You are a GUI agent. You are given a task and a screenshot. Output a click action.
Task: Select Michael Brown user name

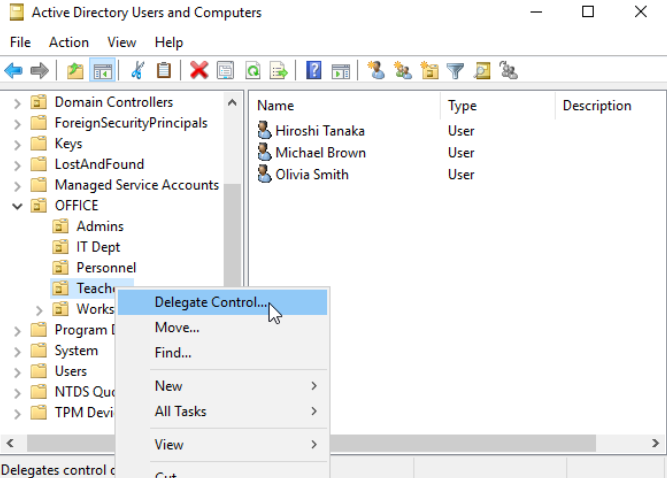click(x=321, y=153)
